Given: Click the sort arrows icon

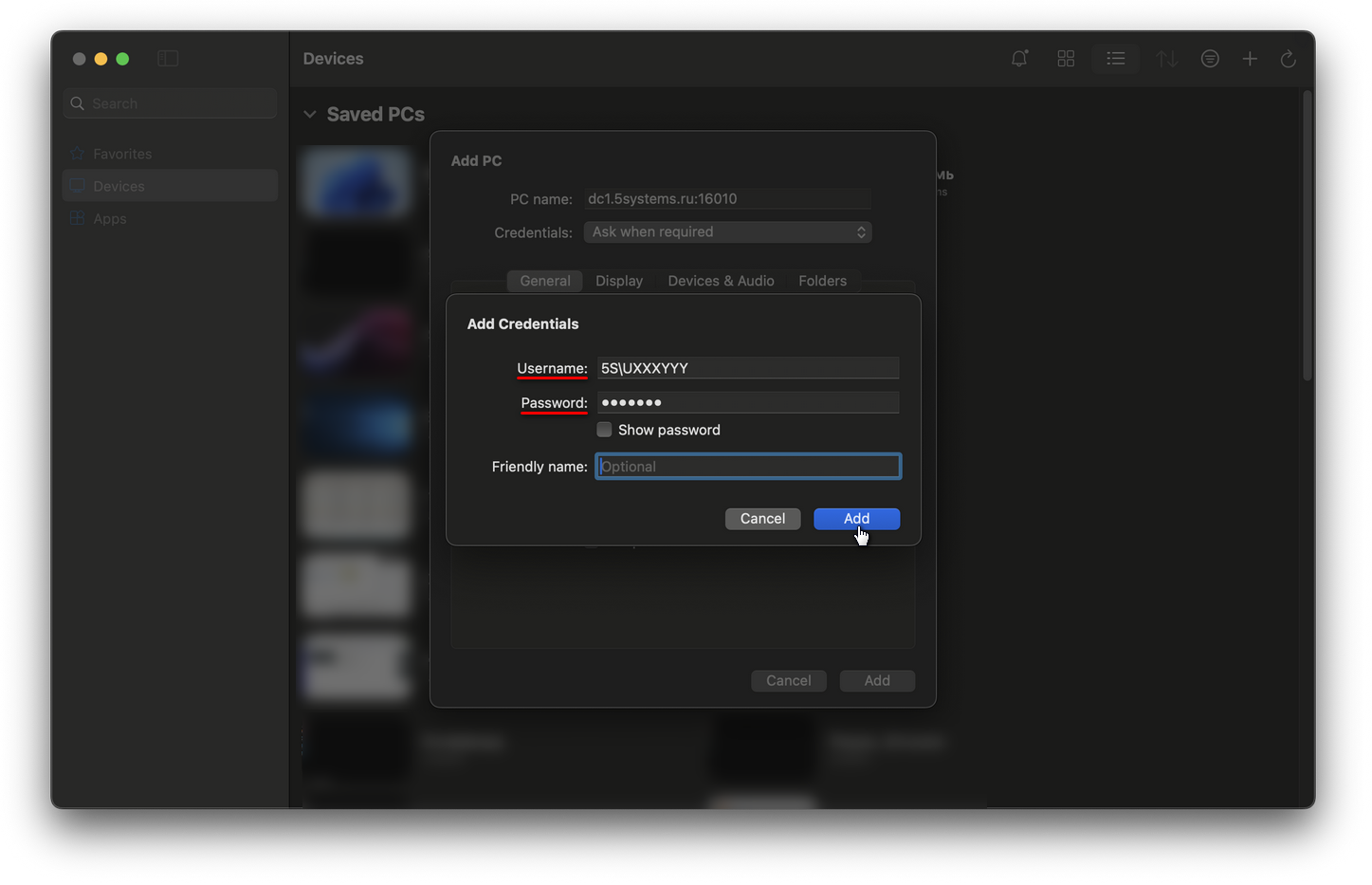Looking at the screenshot, I should (x=1166, y=59).
